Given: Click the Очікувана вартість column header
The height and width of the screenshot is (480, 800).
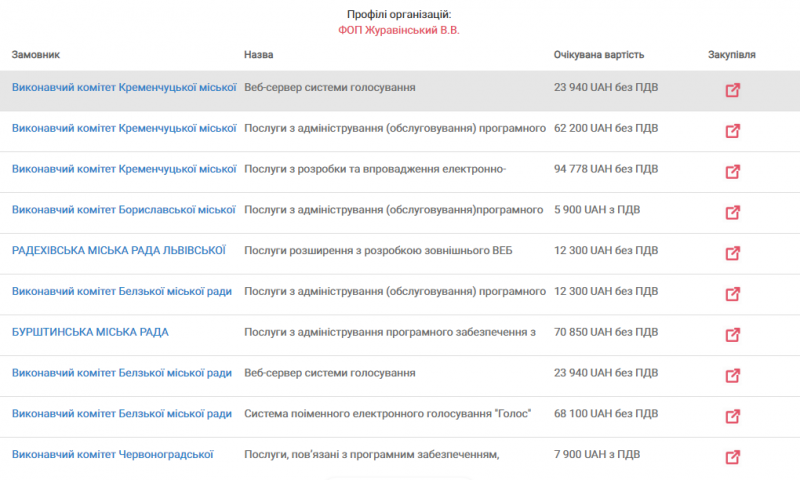Looking at the screenshot, I should pos(599,55).
